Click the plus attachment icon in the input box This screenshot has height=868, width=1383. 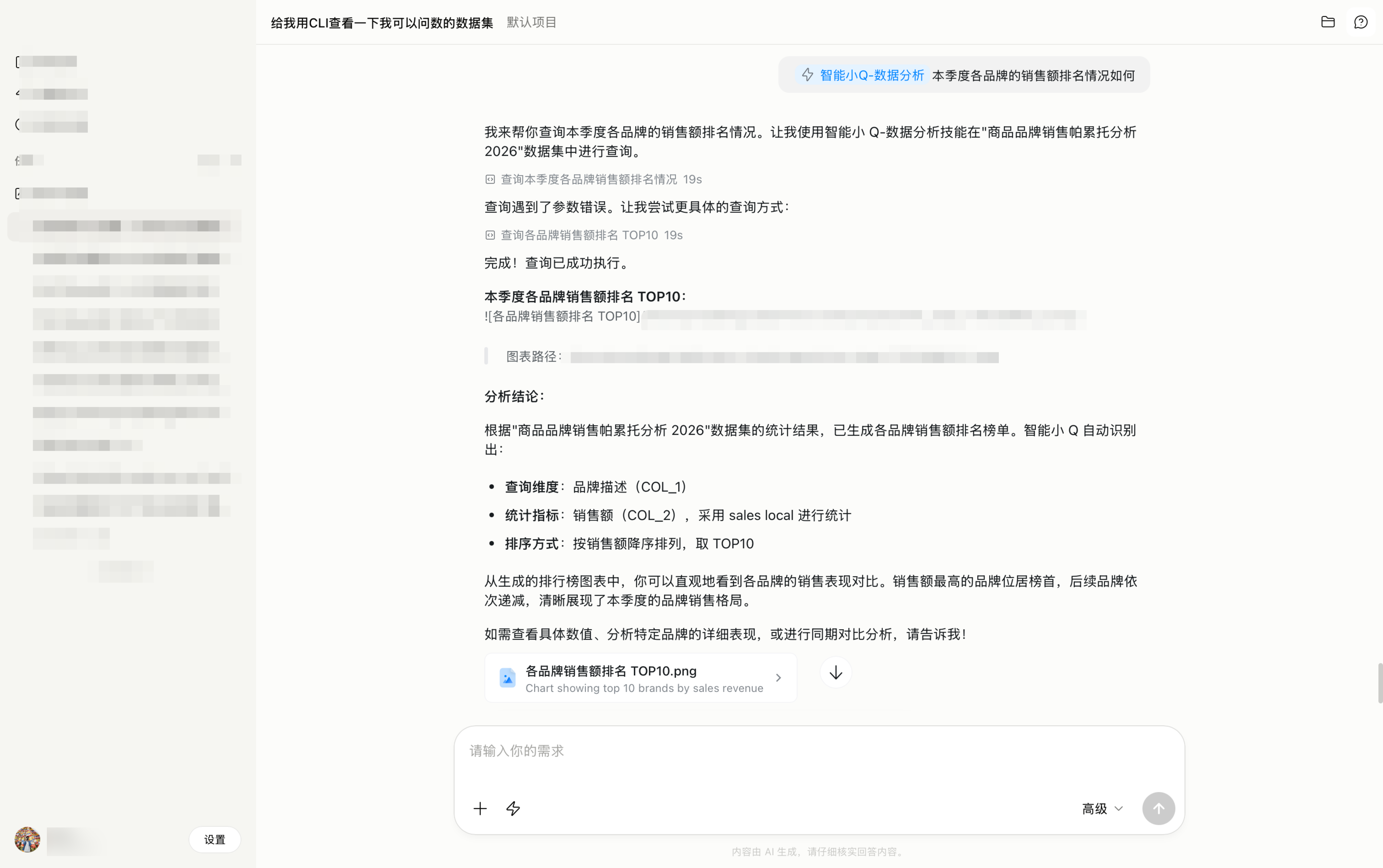[x=480, y=808]
